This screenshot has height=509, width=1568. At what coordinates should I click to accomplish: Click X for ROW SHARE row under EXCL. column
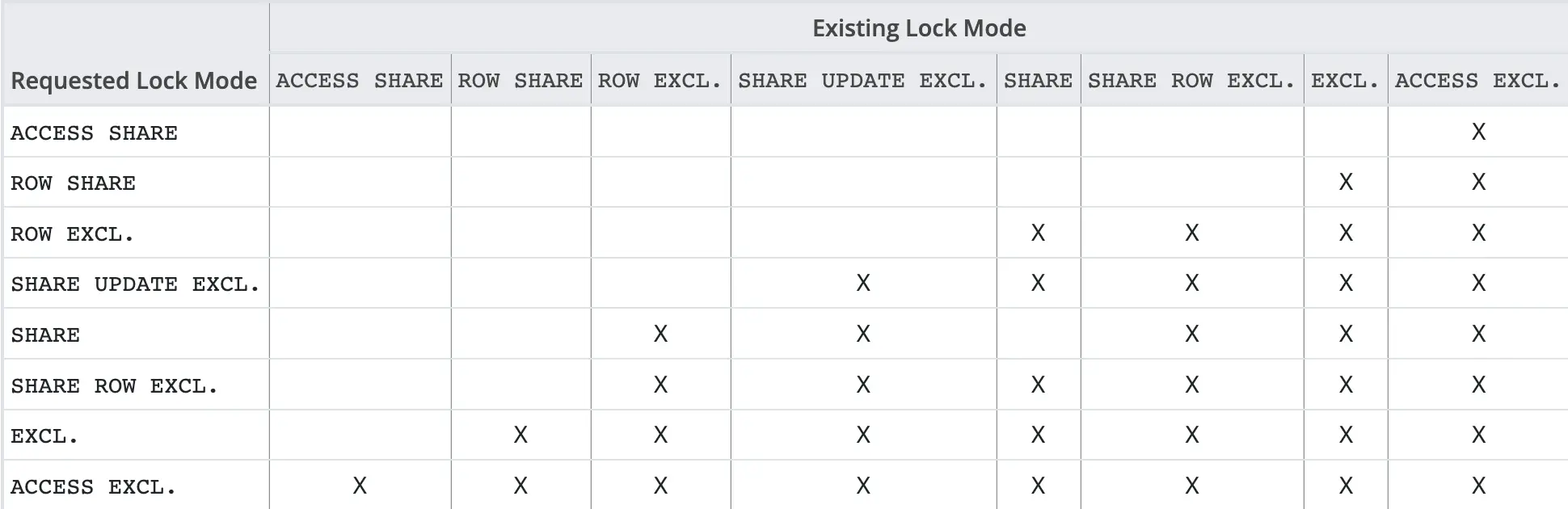[x=1346, y=182]
